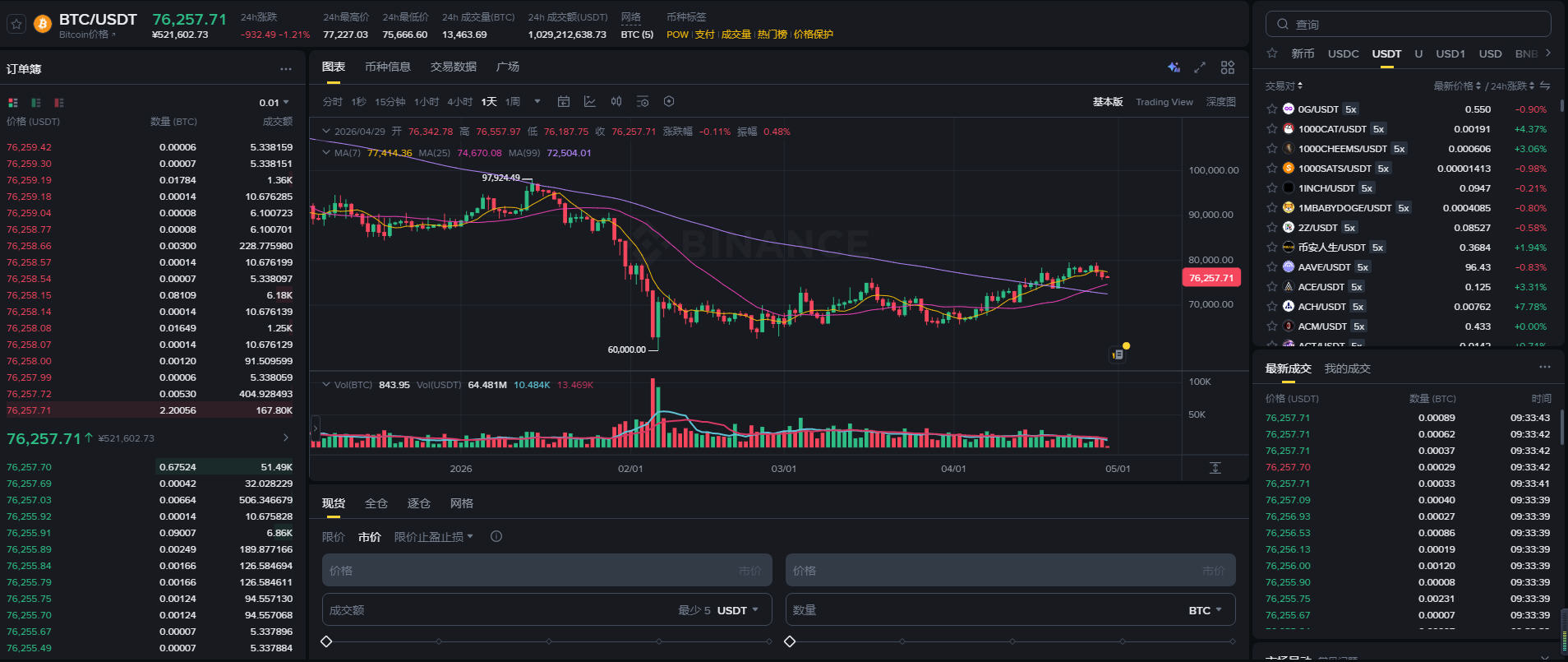Select the 基本版 chart mode
Viewport: 1568px width, 662px height.
[1108, 102]
